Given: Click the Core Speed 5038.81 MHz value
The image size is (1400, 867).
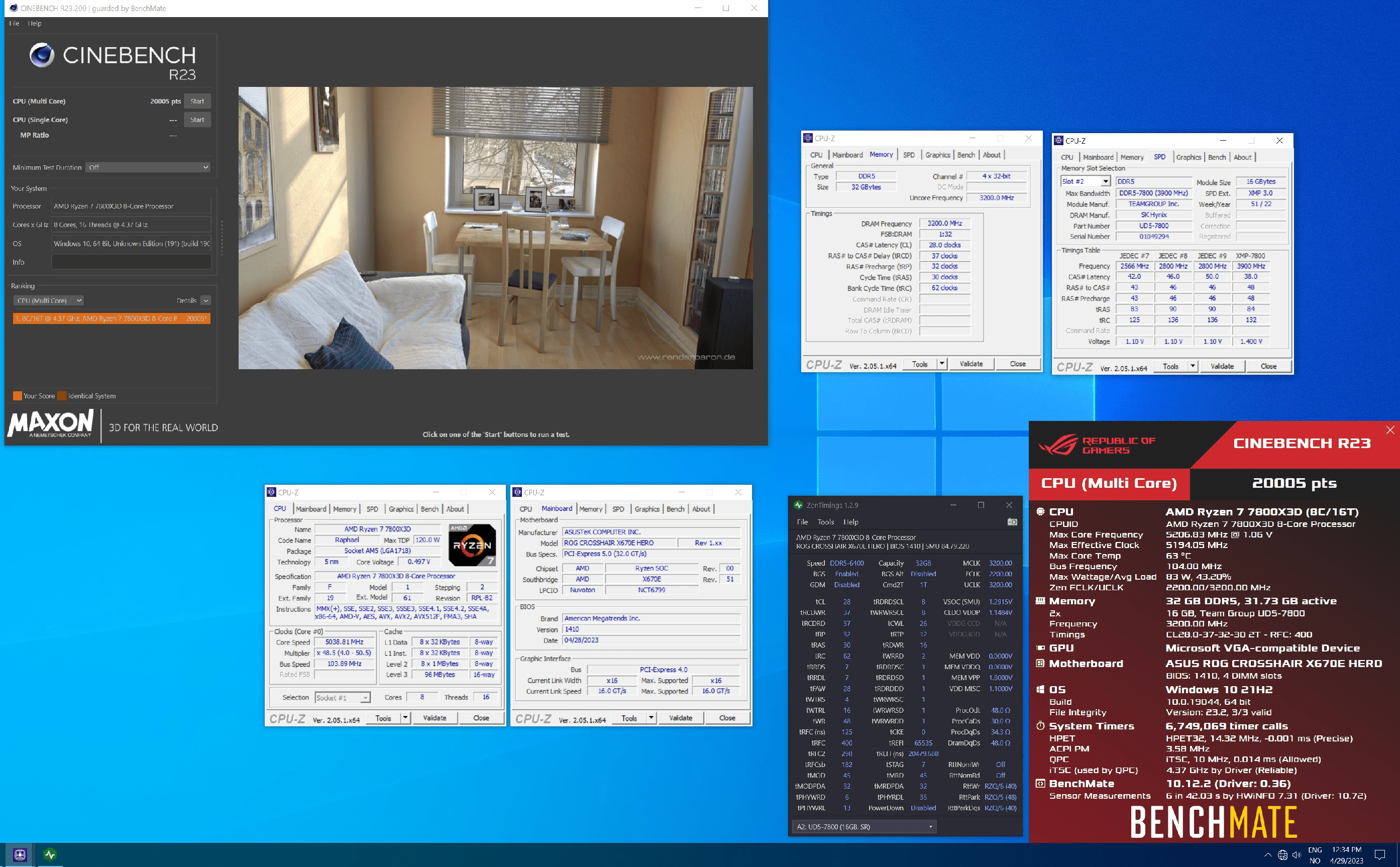Looking at the screenshot, I should click(344, 641).
